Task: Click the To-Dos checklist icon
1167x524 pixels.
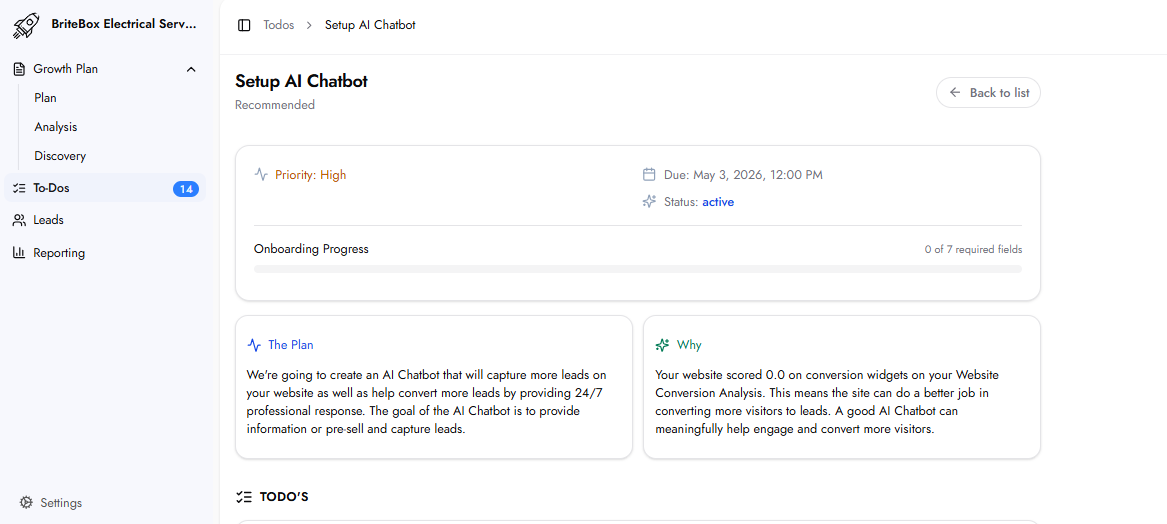Action: click(19, 188)
